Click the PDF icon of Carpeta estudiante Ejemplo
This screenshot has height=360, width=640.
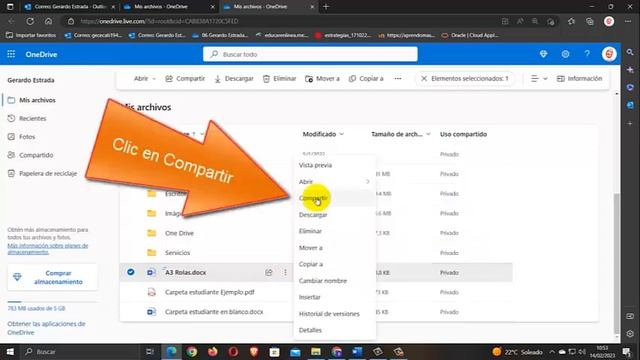[151, 292]
